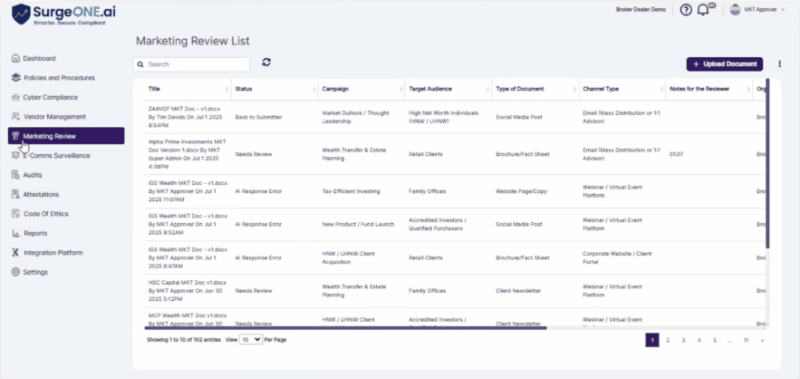
Task: Navigate to Attestations
Action: [x=41, y=194]
